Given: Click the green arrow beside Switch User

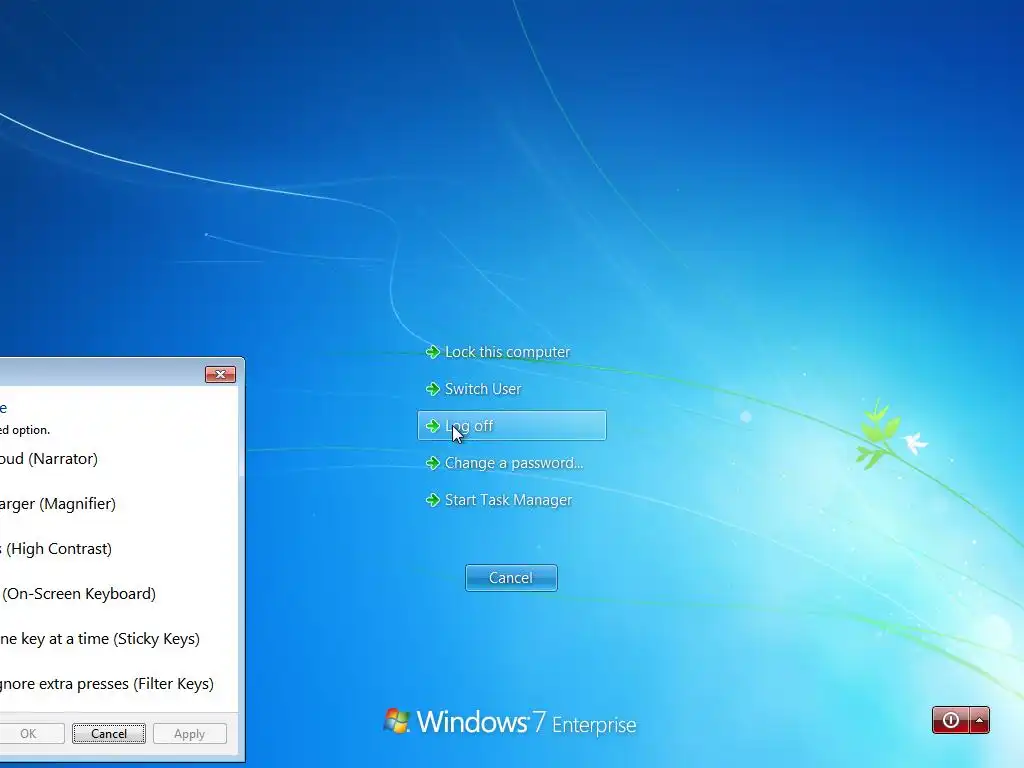Looking at the screenshot, I should click(432, 389).
